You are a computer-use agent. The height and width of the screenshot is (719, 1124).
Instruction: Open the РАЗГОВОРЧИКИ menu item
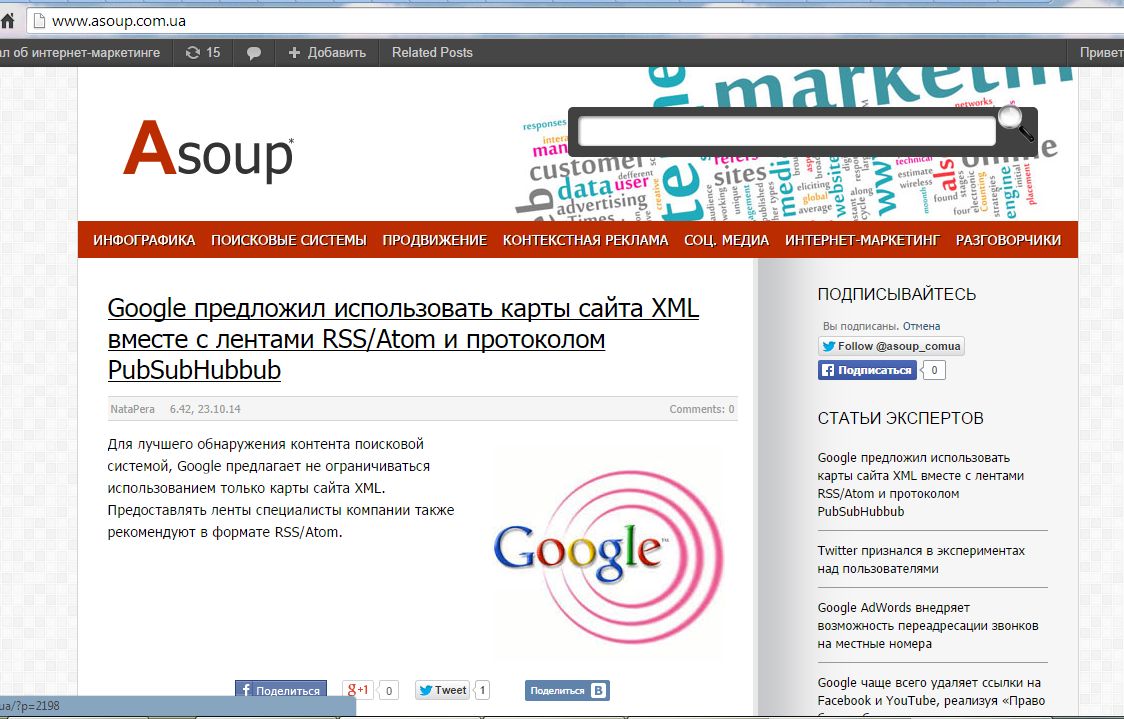point(1008,240)
